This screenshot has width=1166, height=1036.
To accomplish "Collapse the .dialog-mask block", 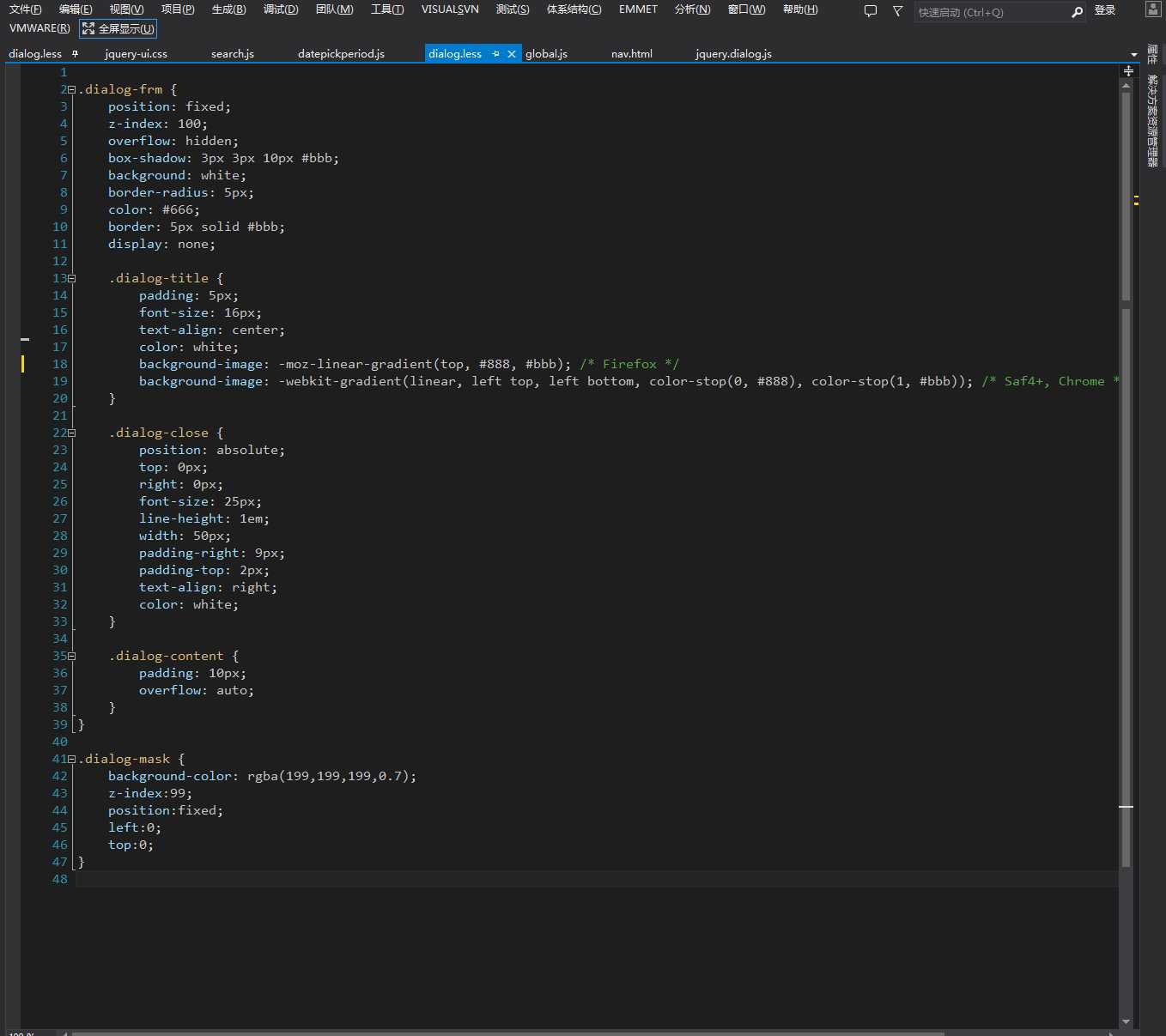I will [x=71, y=759].
